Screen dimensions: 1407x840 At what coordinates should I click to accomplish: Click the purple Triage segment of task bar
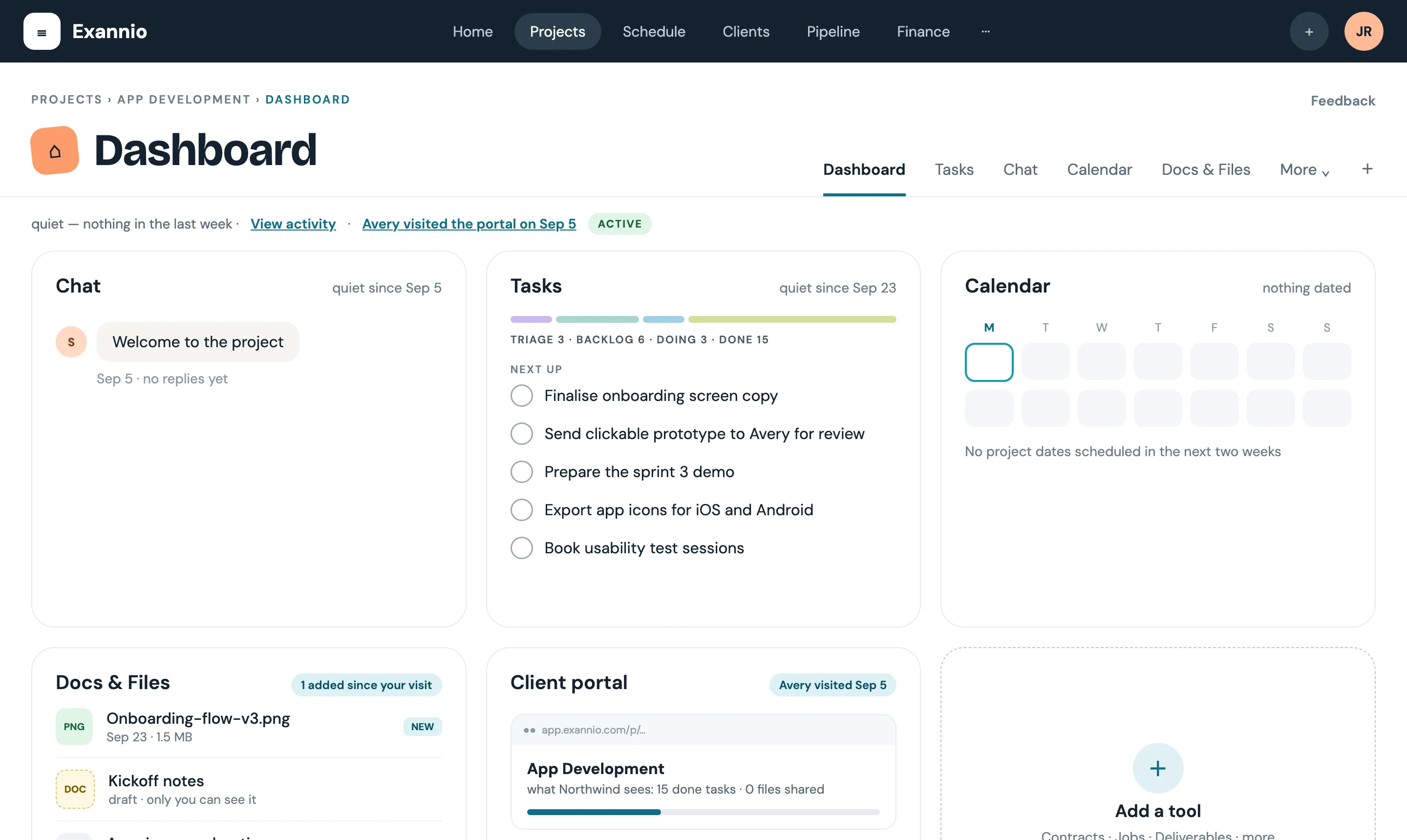tap(531, 320)
